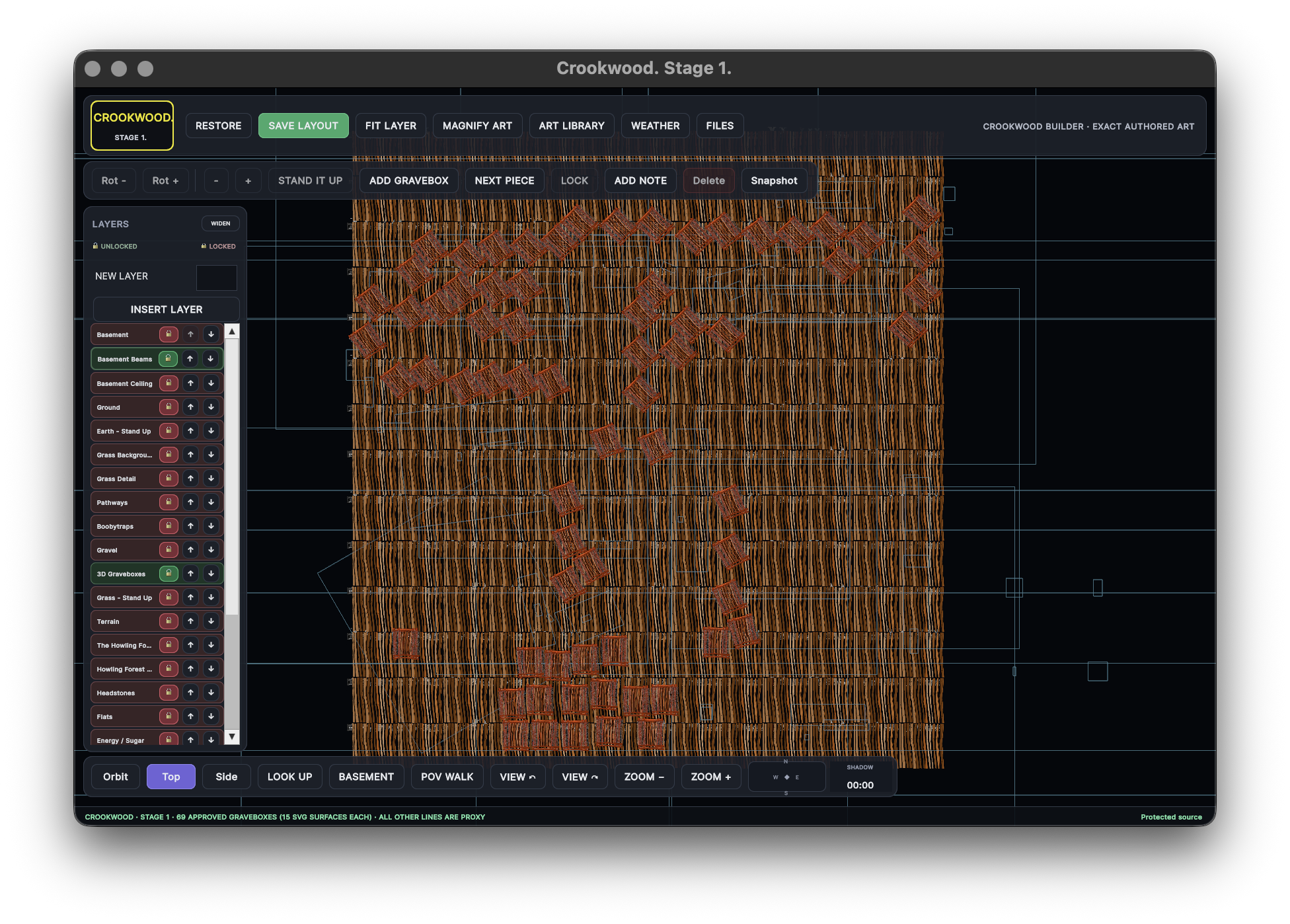Image resolution: width=1290 pixels, height=924 pixels.
Task: Click ZOOM + button
Action: (x=711, y=777)
